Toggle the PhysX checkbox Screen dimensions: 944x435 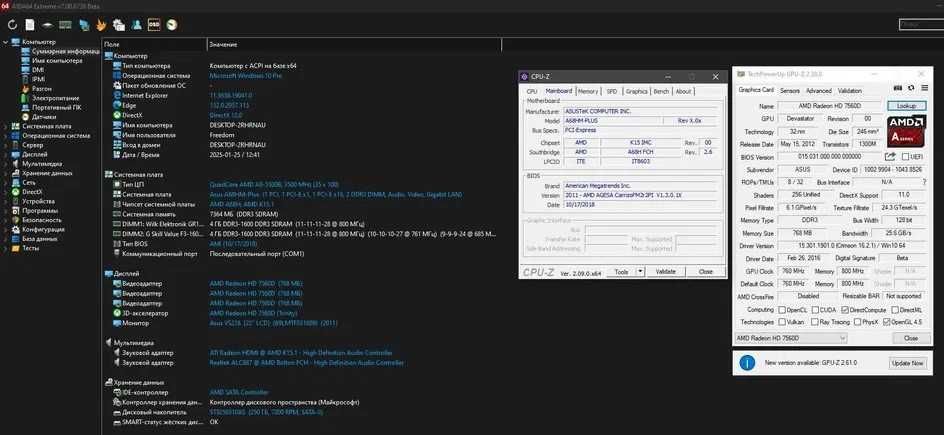tap(857, 322)
